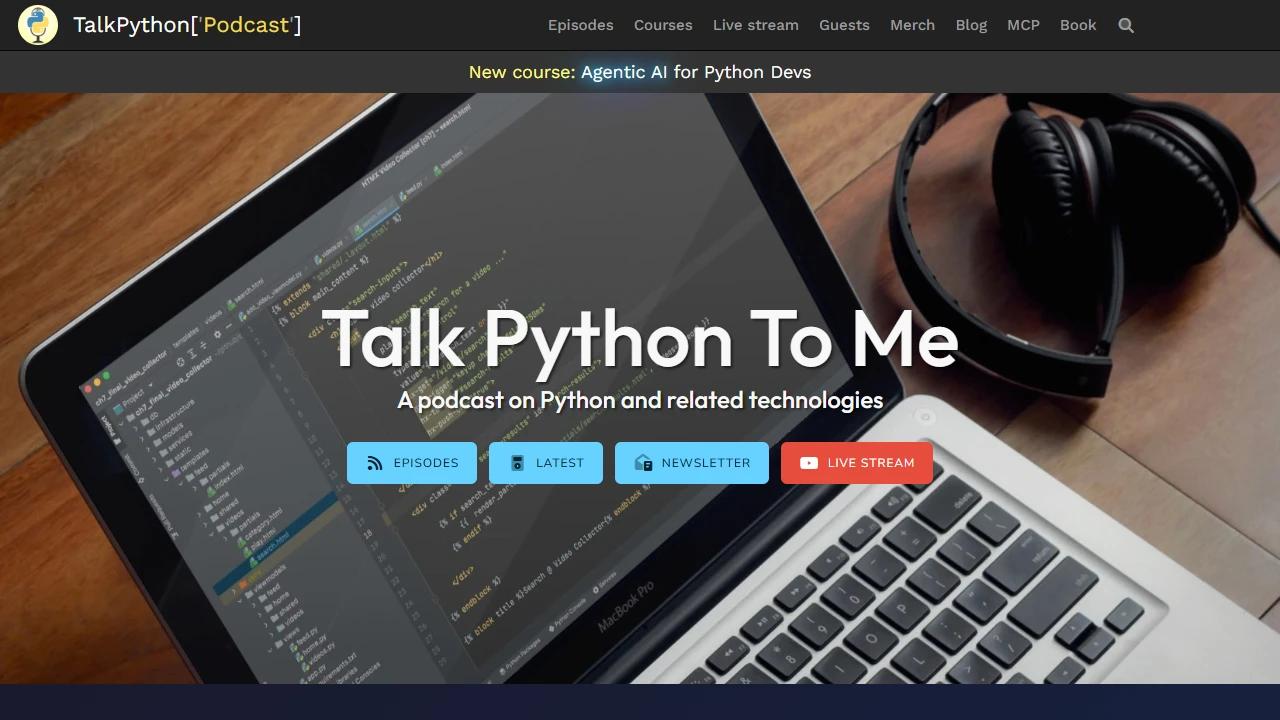The image size is (1280, 720).
Task: Open the Book page from the navbar
Action: click(1078, 25)
